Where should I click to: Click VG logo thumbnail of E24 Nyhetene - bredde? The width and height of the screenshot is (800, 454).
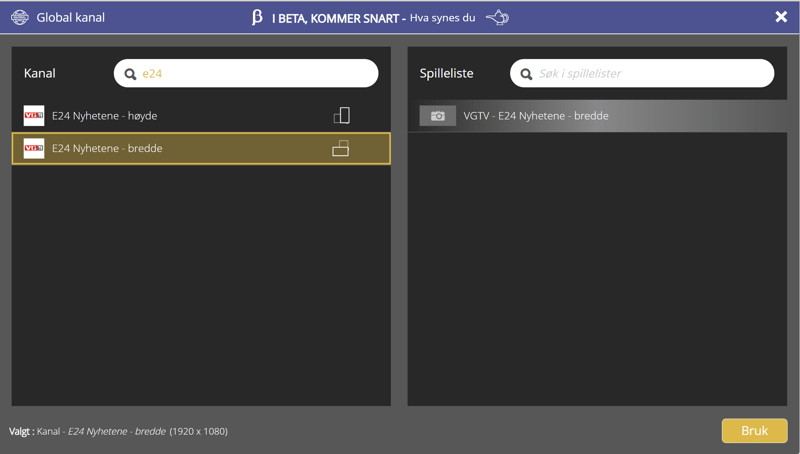pos(34,148)
